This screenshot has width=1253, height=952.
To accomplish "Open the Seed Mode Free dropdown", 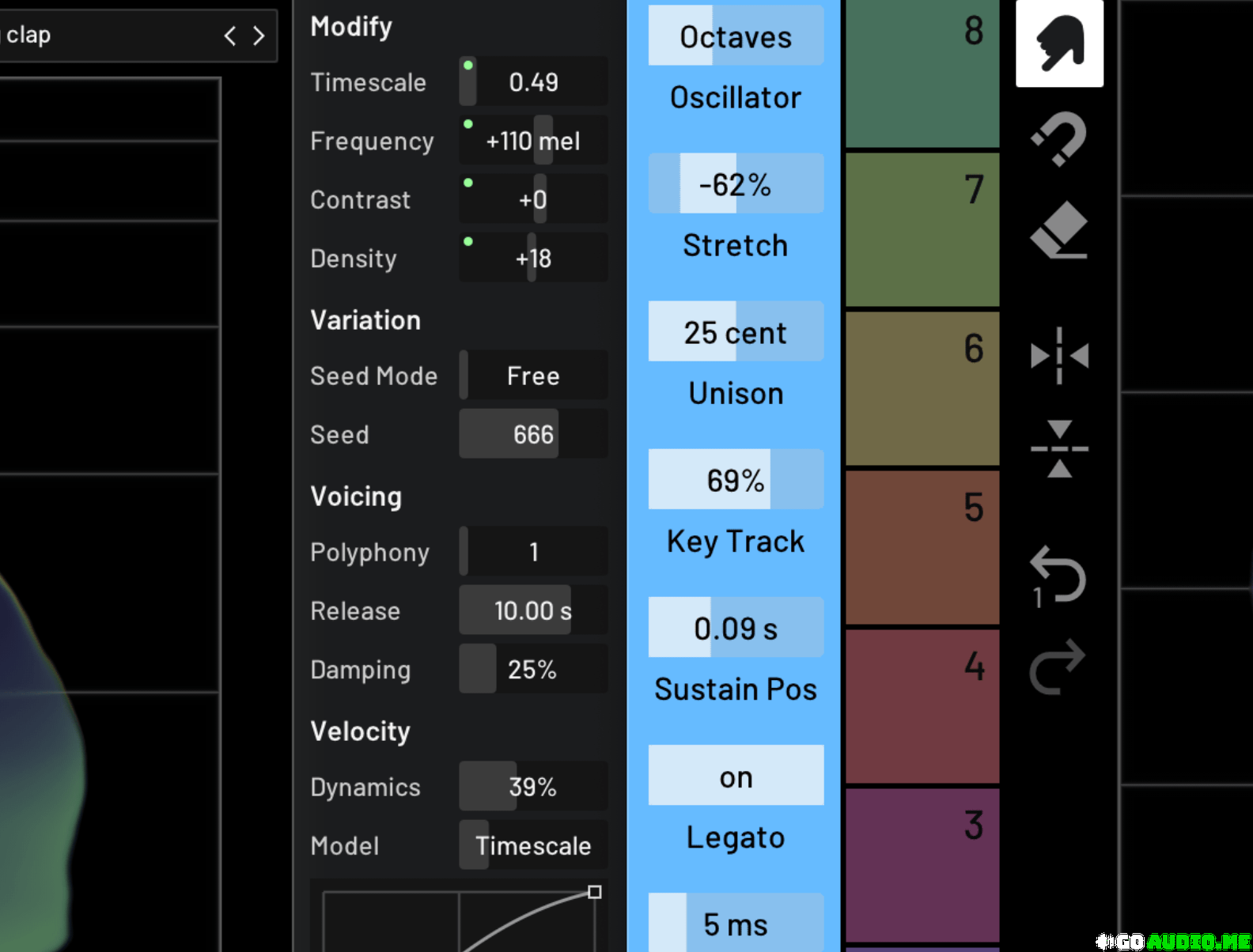I will (533, 376).
